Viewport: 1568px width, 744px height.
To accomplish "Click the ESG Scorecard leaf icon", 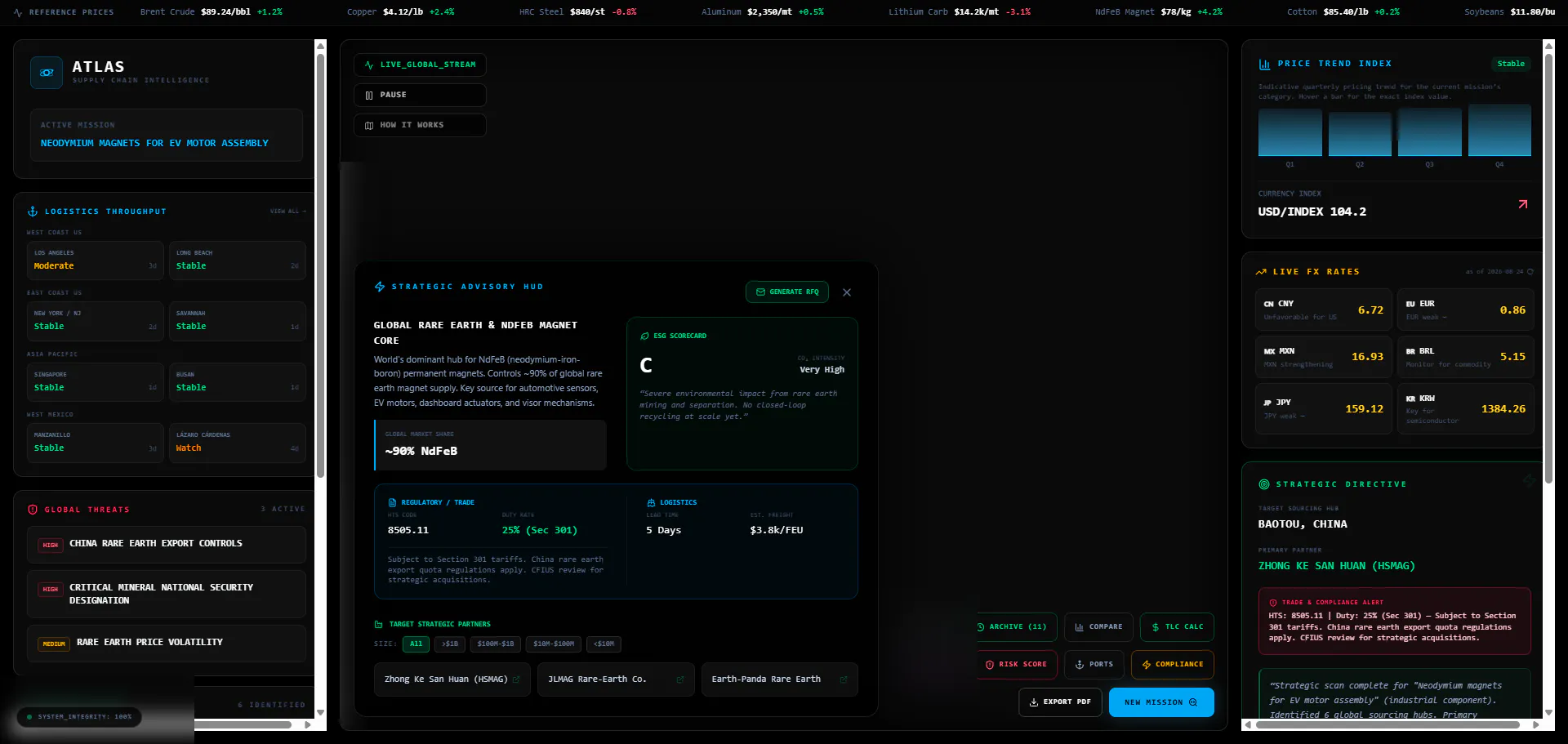I will pyautogui.click(x=644, y=336).
